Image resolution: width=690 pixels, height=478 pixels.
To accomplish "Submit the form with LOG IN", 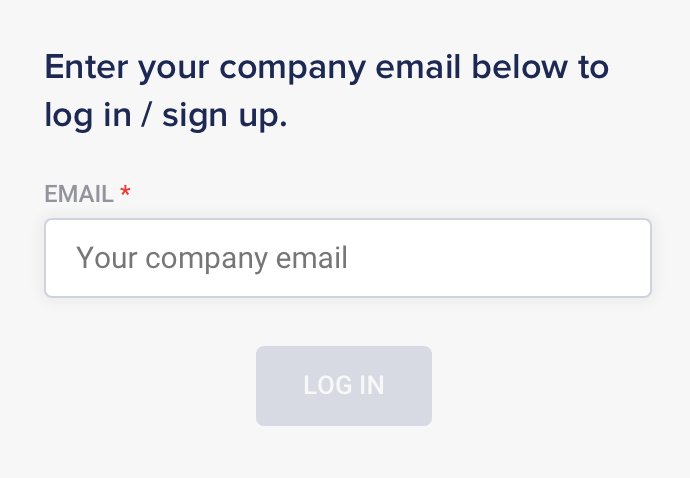I will (x=344, y=386).
